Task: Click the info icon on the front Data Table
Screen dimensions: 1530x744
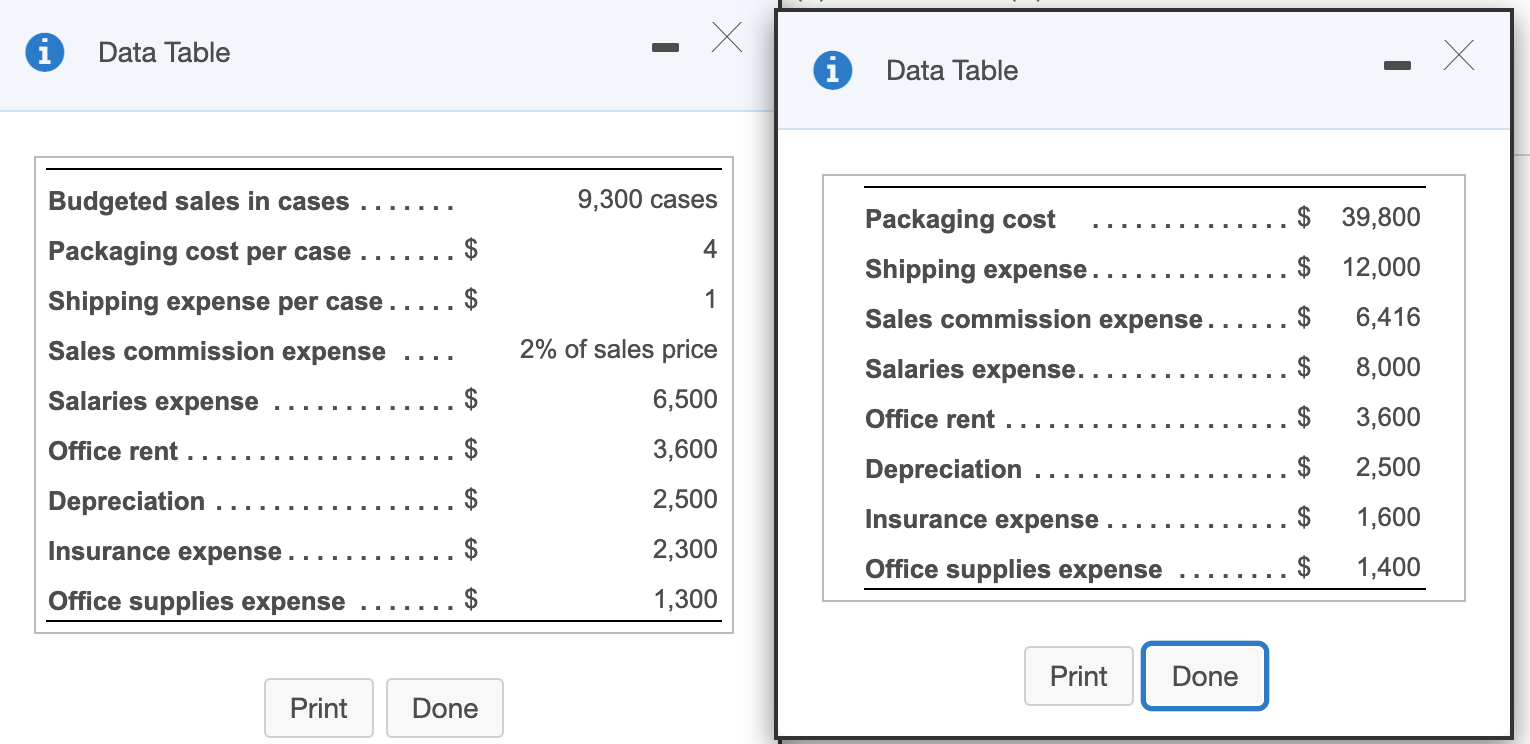Action: coord(833,70)
